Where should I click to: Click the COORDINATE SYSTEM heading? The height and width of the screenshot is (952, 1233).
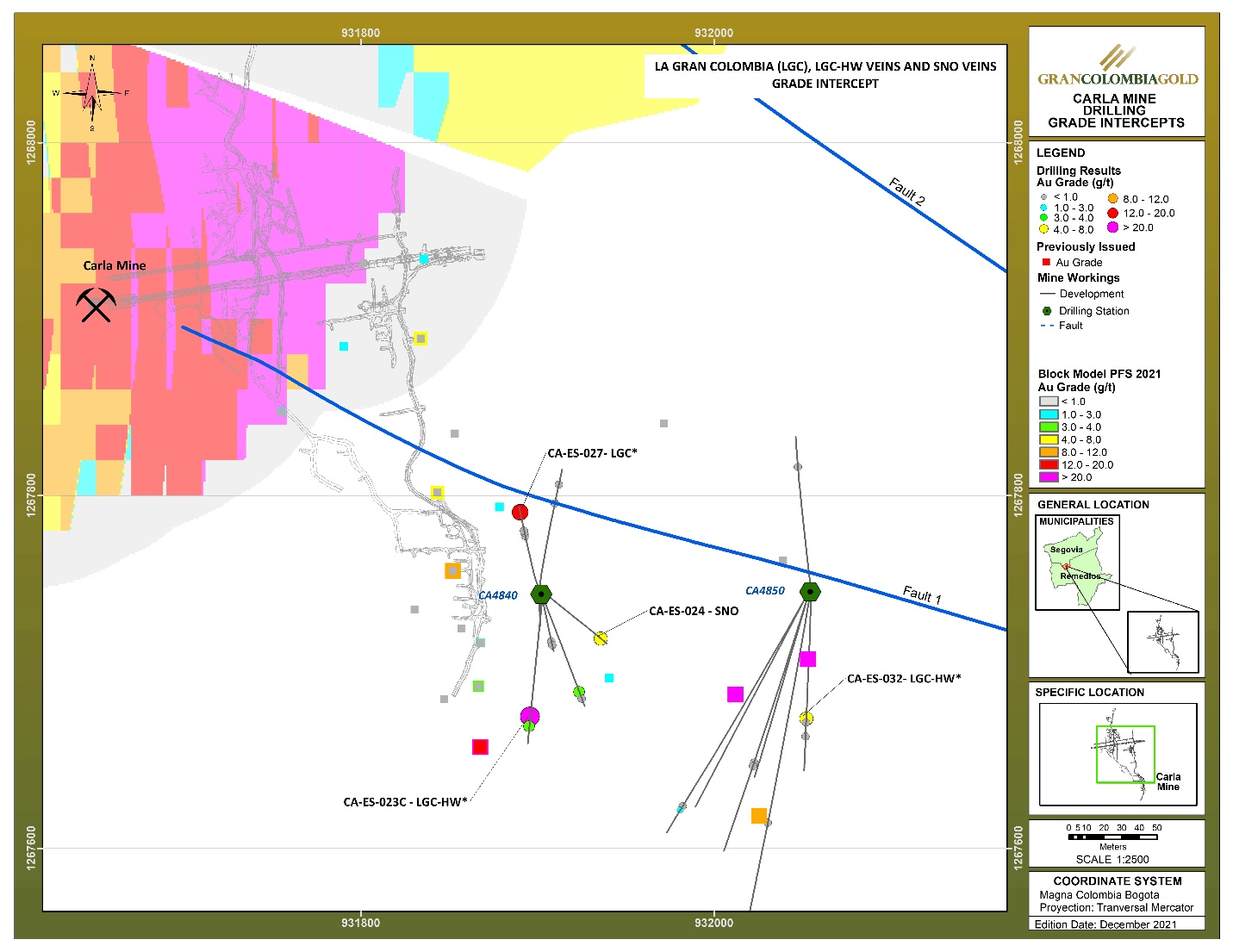1118,881
